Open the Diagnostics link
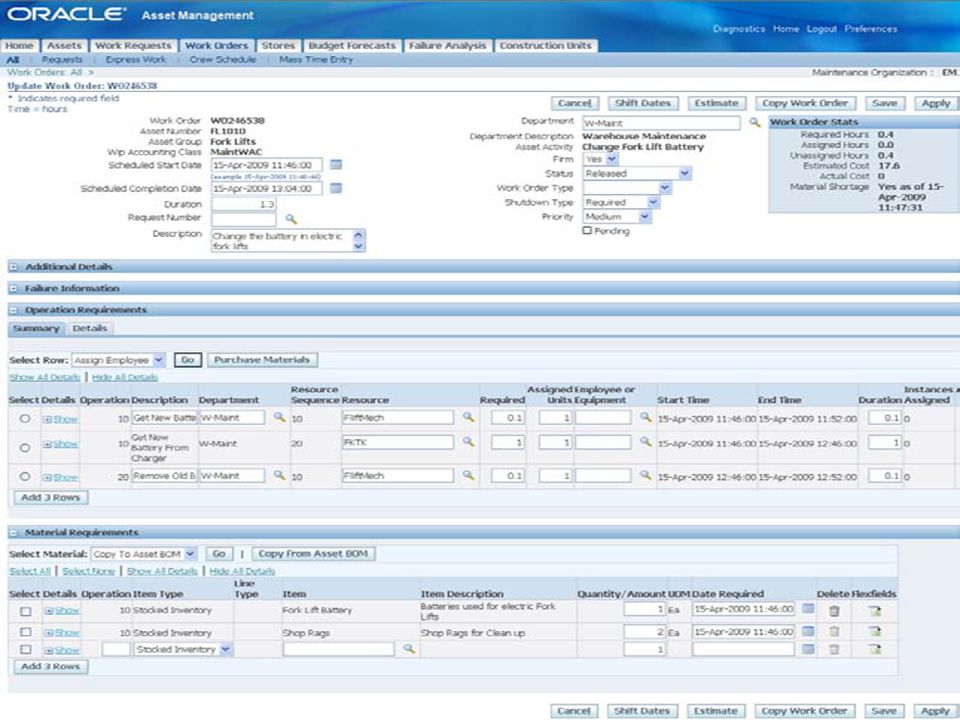Viewport: 960px width, 720px height. point(739,29)
